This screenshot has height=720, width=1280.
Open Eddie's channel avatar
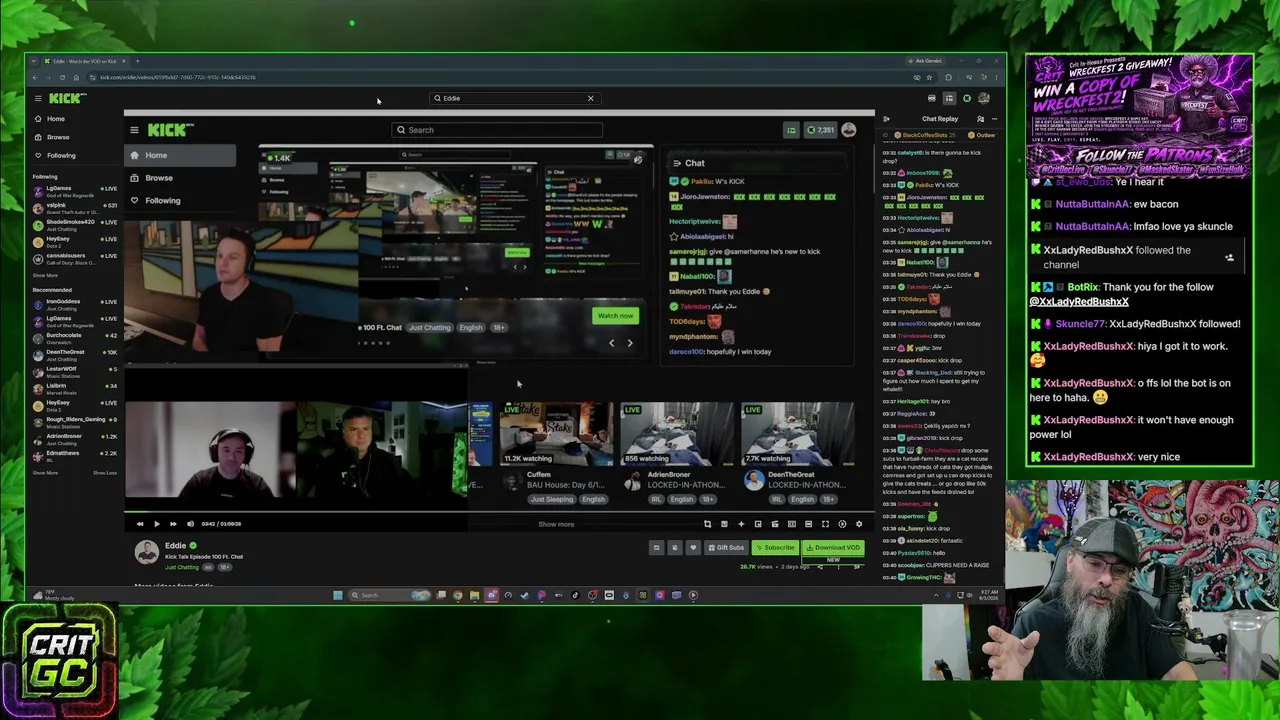pyautogui.click(x=147, y=552)
